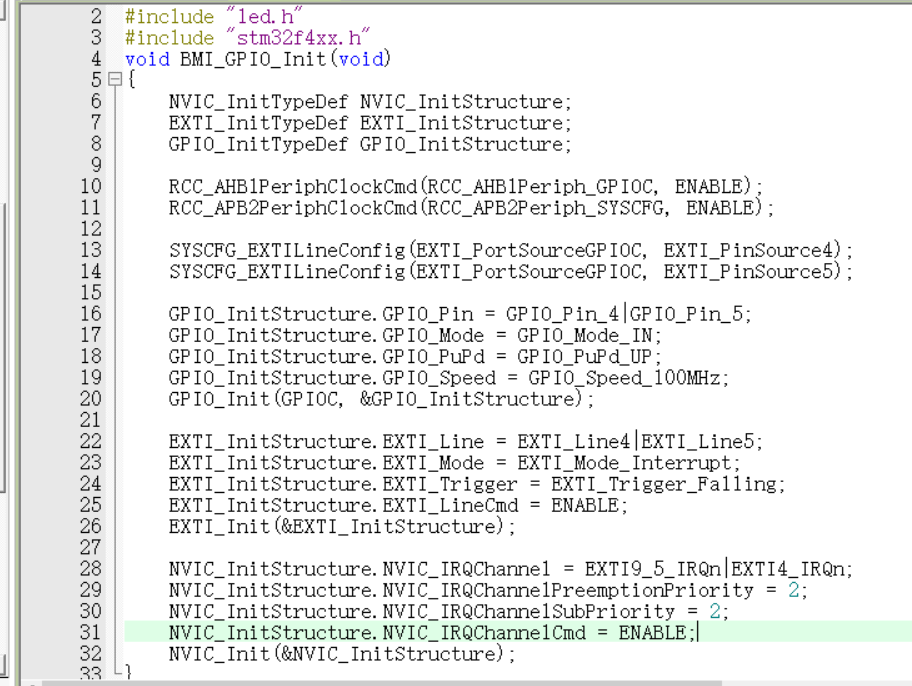Click the 'BMI_GPIO_Init' function name

253,59
